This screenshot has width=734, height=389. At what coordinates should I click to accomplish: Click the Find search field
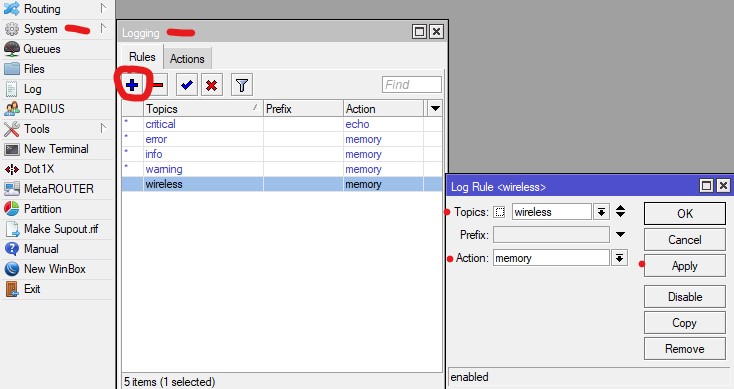(411, 85)
